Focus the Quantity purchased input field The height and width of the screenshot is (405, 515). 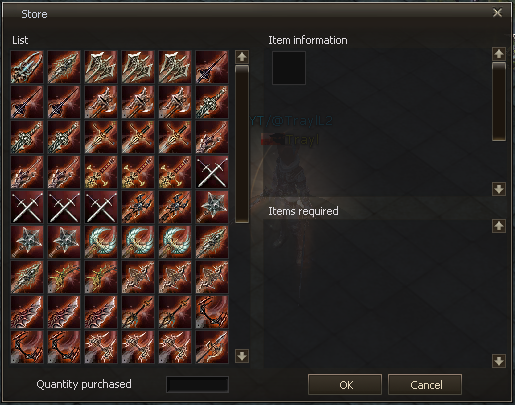pos(197,384)
